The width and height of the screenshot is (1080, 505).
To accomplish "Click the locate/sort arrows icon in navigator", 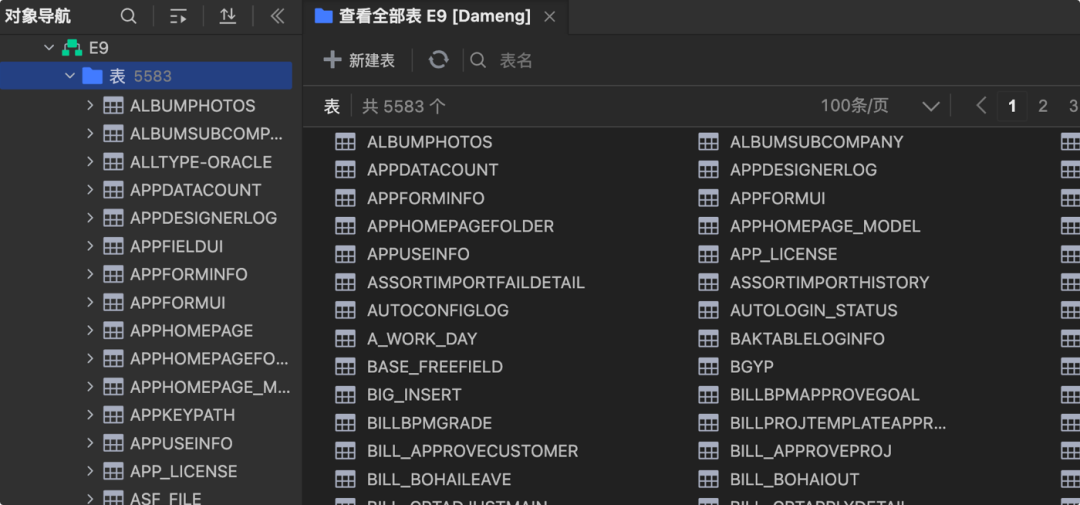I will (x=228, y=17).
